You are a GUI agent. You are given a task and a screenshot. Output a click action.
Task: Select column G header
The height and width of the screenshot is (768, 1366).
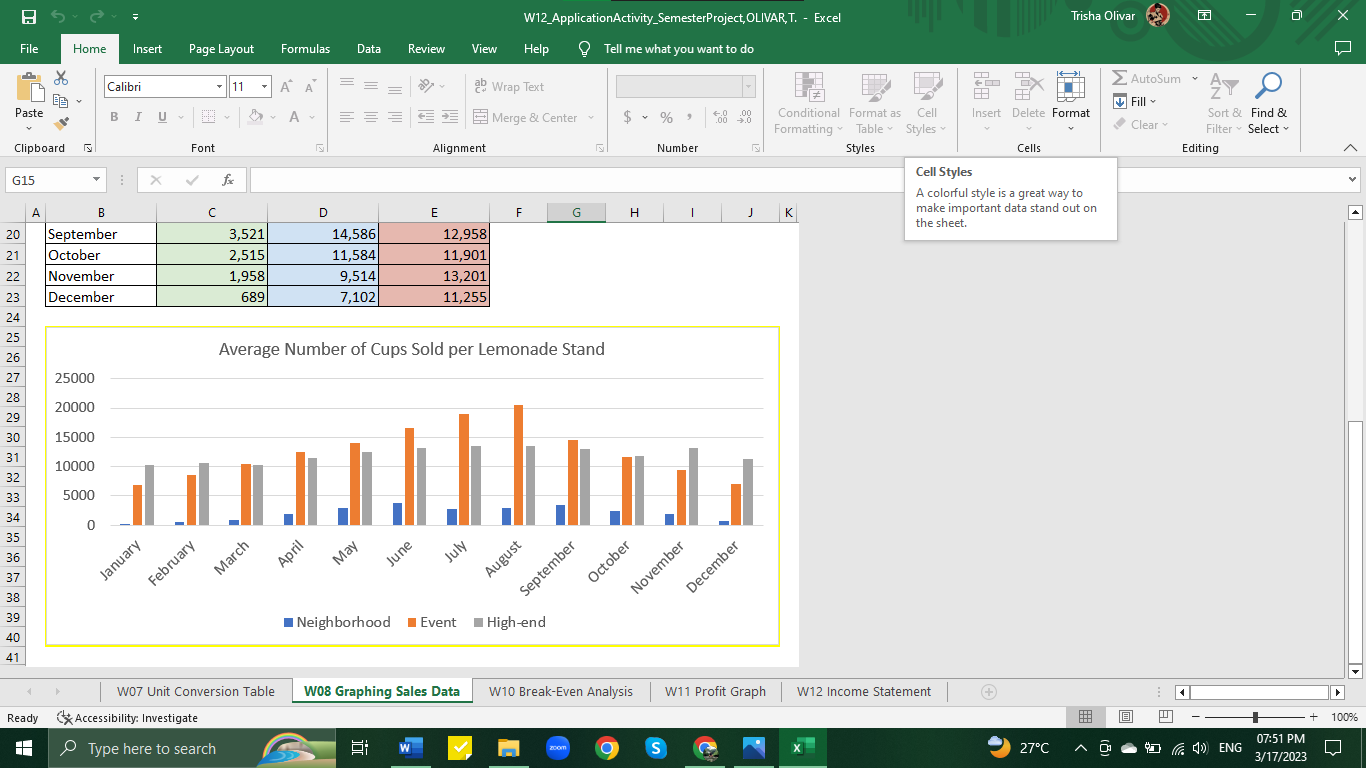(577, 212)
